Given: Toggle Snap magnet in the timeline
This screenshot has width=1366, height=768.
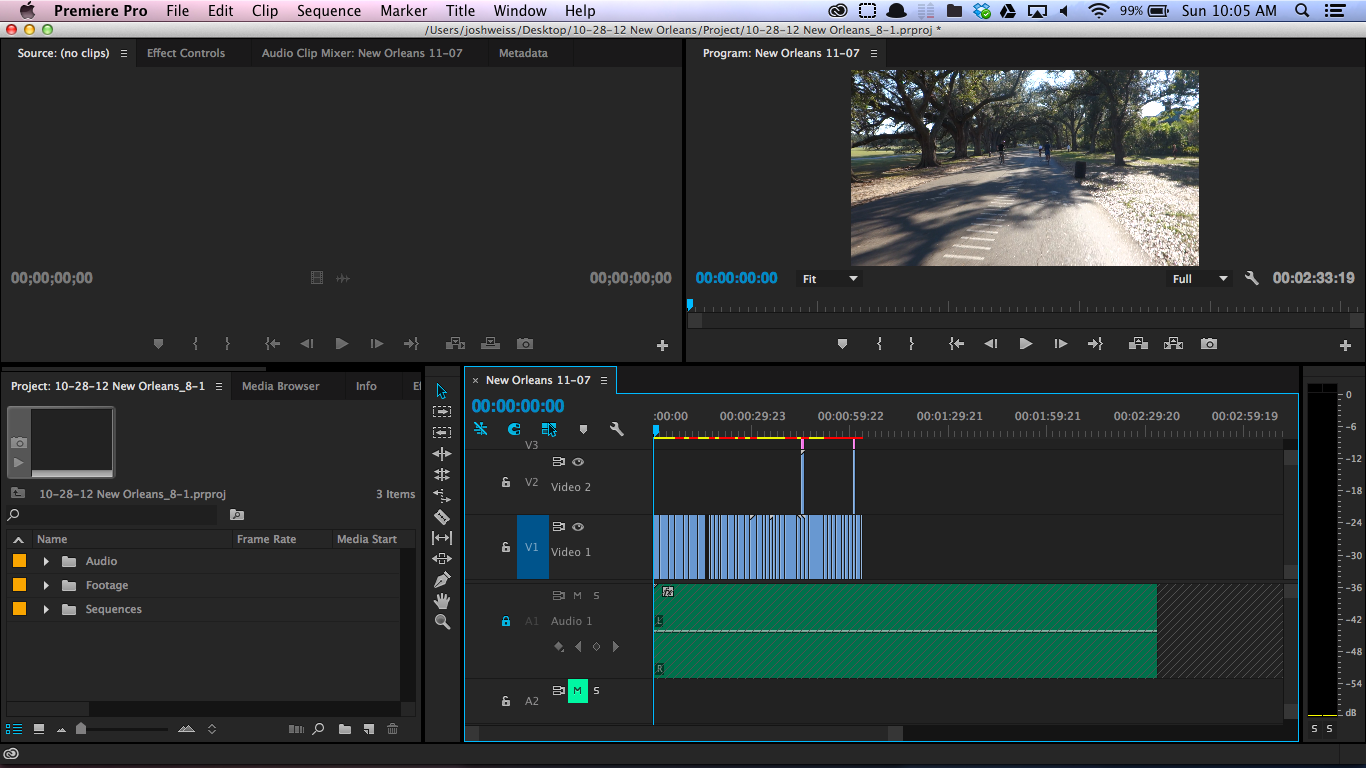Looking at the screenshot, I should 514,429.
